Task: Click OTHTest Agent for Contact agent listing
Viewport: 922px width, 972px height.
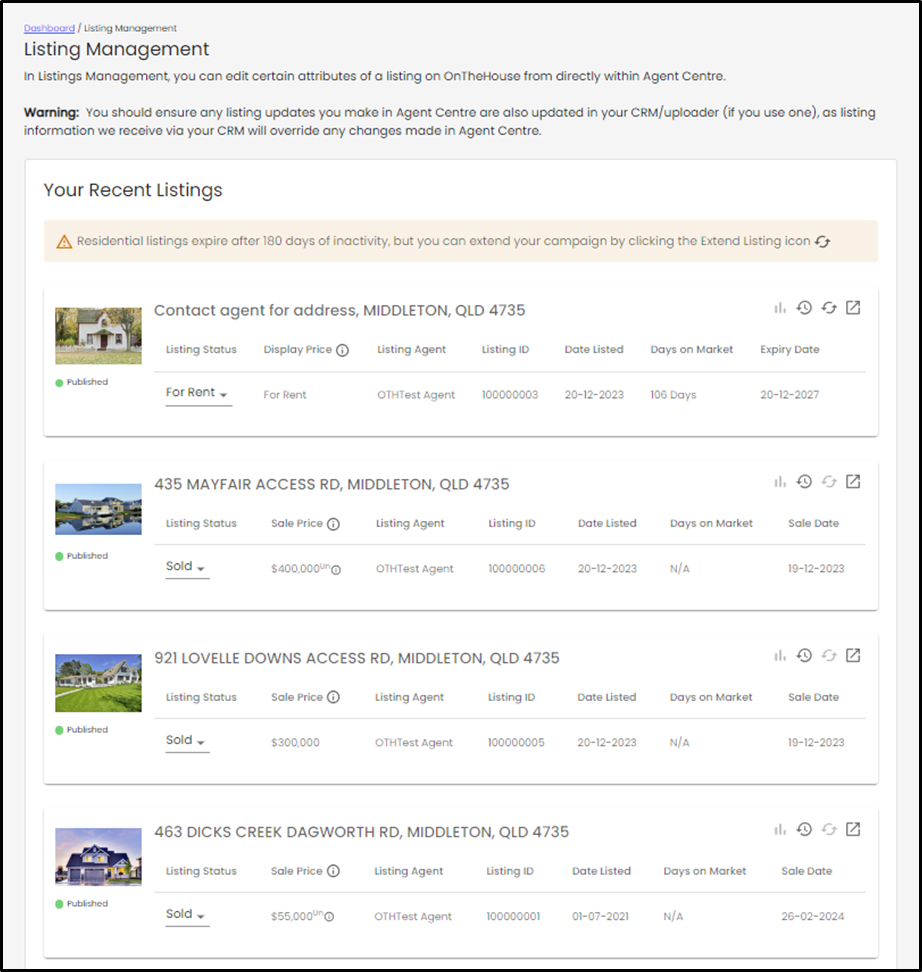Action: tap(416, 395)
